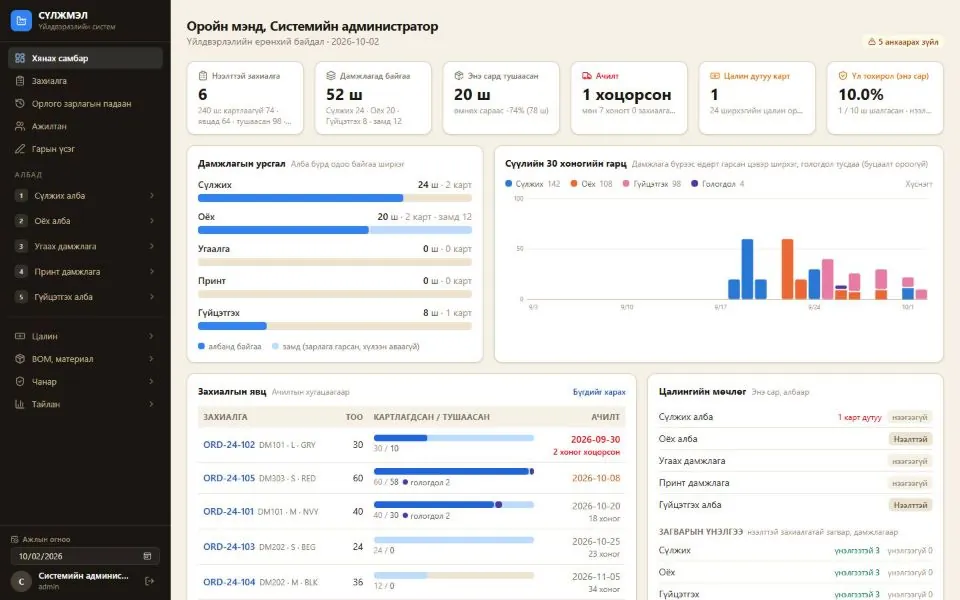Open order ORD-24-104 link

tap(229, 582)
